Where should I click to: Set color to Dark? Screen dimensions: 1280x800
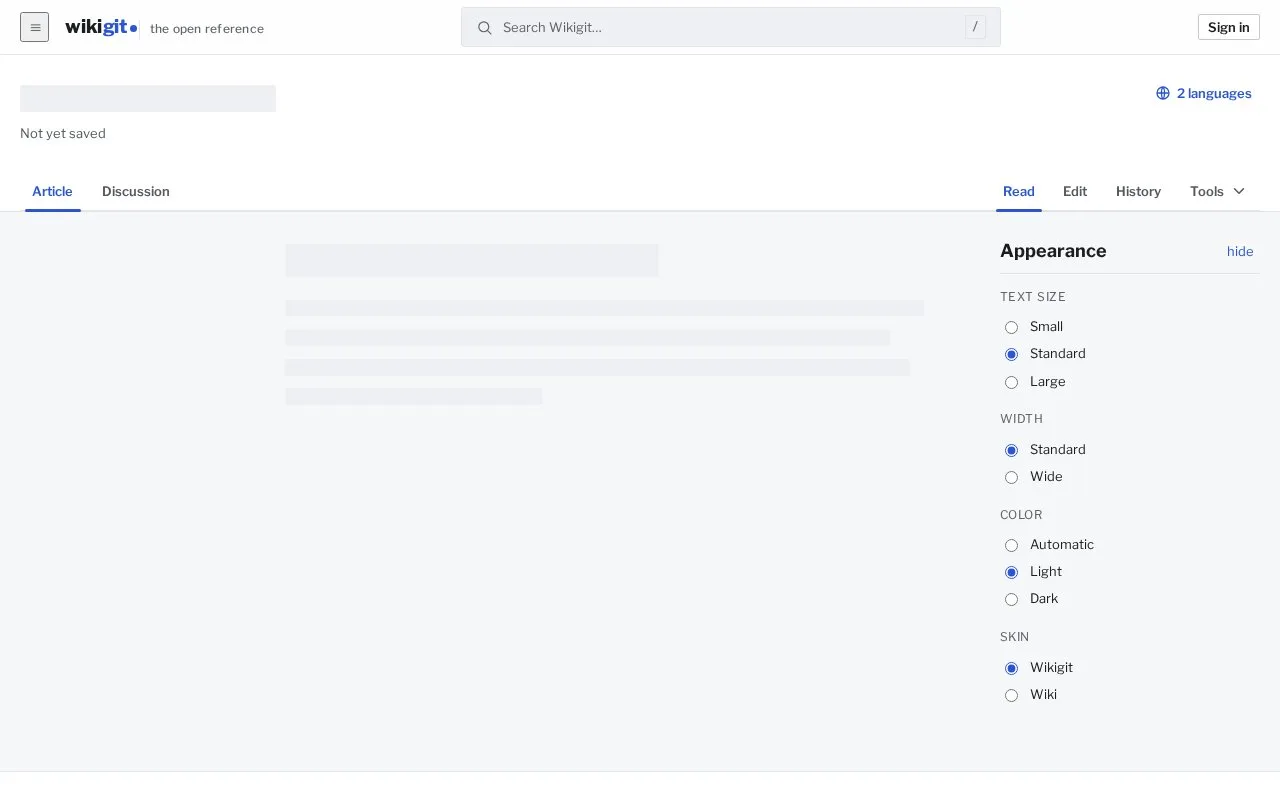point(1011,599)
